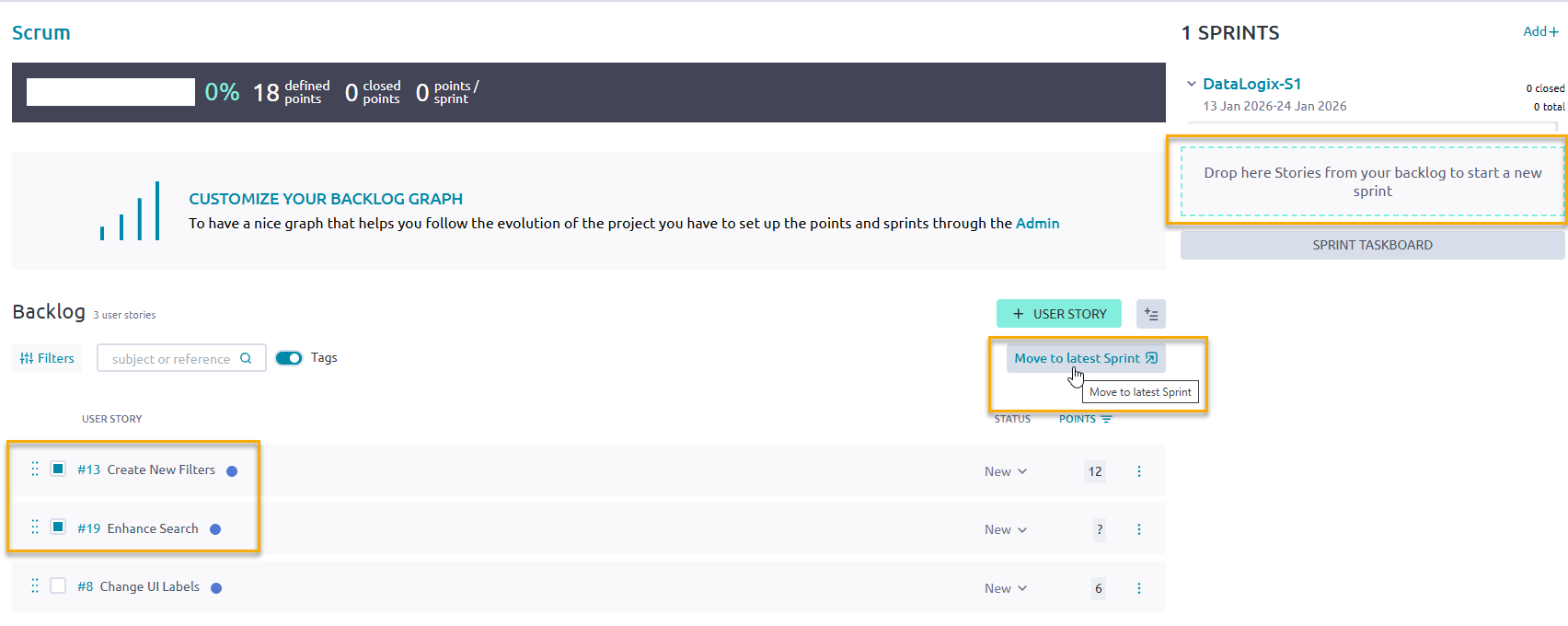Open the Admin link

pyautogui.click(x=1037, y=223)
